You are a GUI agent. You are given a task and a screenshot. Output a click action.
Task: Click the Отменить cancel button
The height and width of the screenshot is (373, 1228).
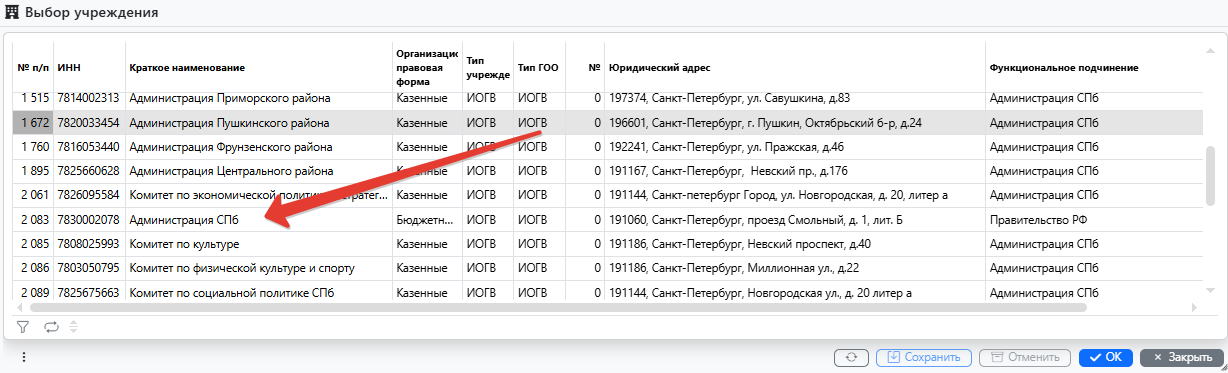(x=1025, y=357)
